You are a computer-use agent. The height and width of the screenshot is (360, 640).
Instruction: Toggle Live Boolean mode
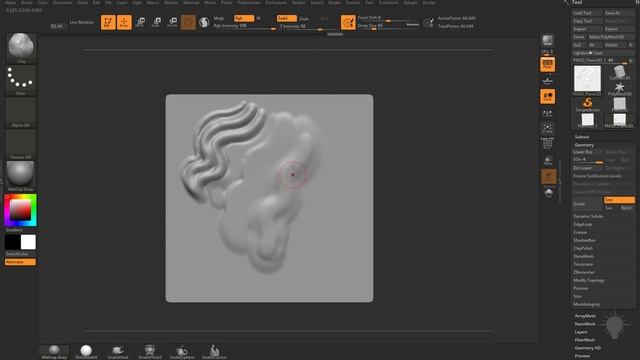(82, 22)
